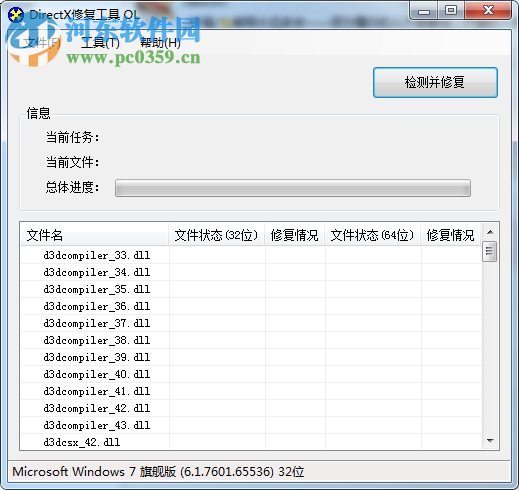Select the d3dcompiler_37.dll row
This screenshot has width=519, height=490.
251,323
